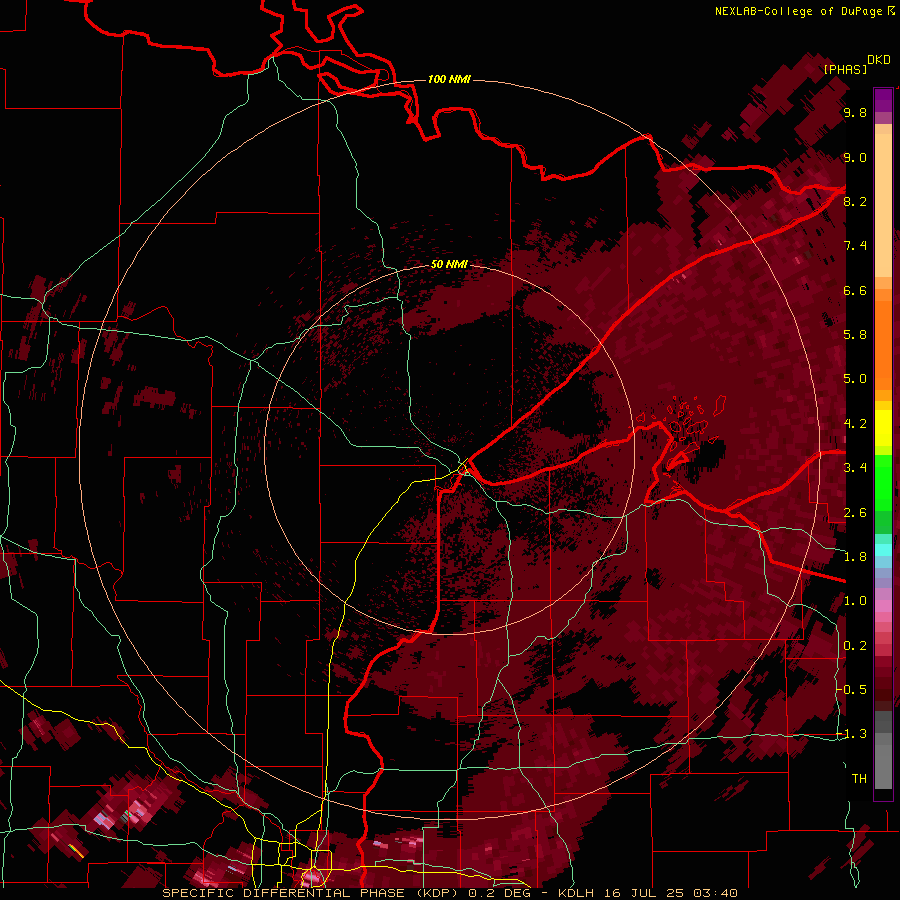The height and width of the screenshot is (900, 900).
Task: Click the -1.3 legend value
Action: [x=852, y=734]
